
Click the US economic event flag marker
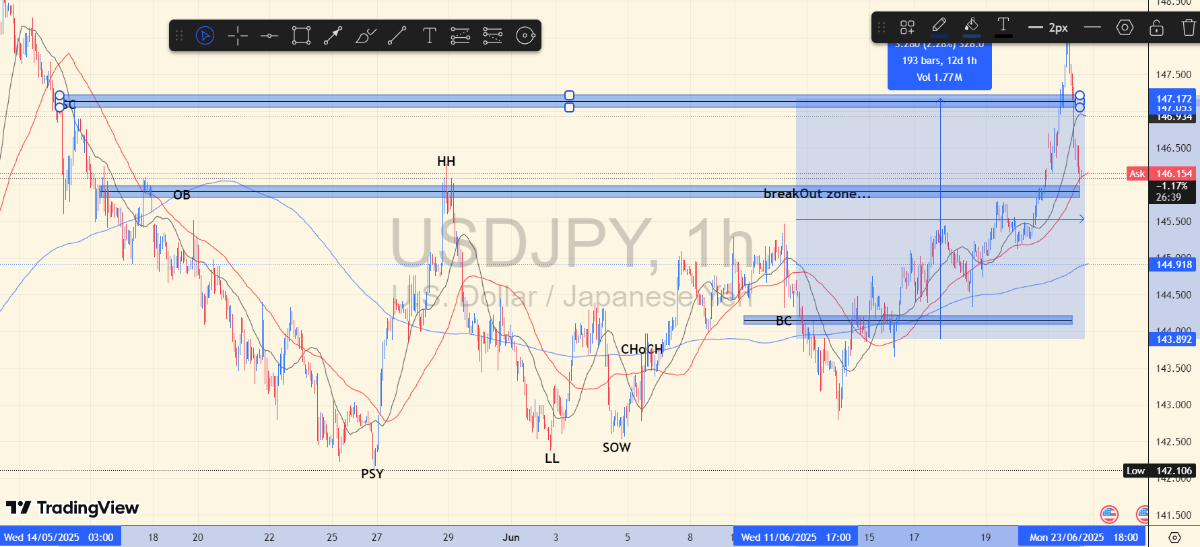pyautogui.click(x=1109, y=514)
